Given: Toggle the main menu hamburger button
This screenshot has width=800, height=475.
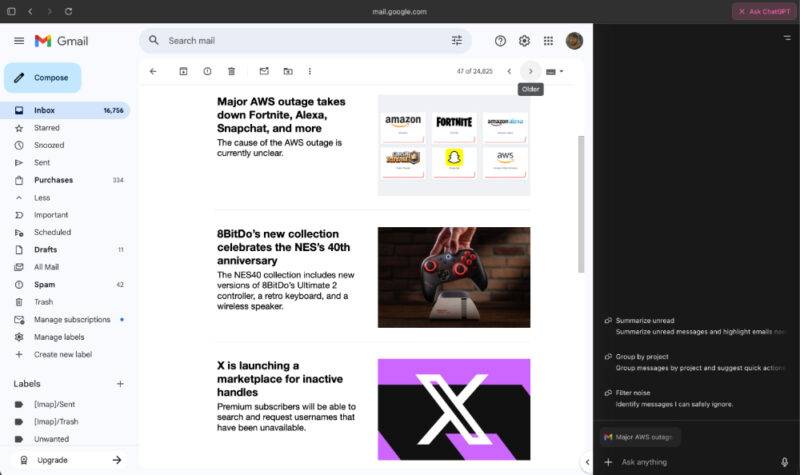Looking at the screenshot, I should pyautogui.click(x=19, y=41).
